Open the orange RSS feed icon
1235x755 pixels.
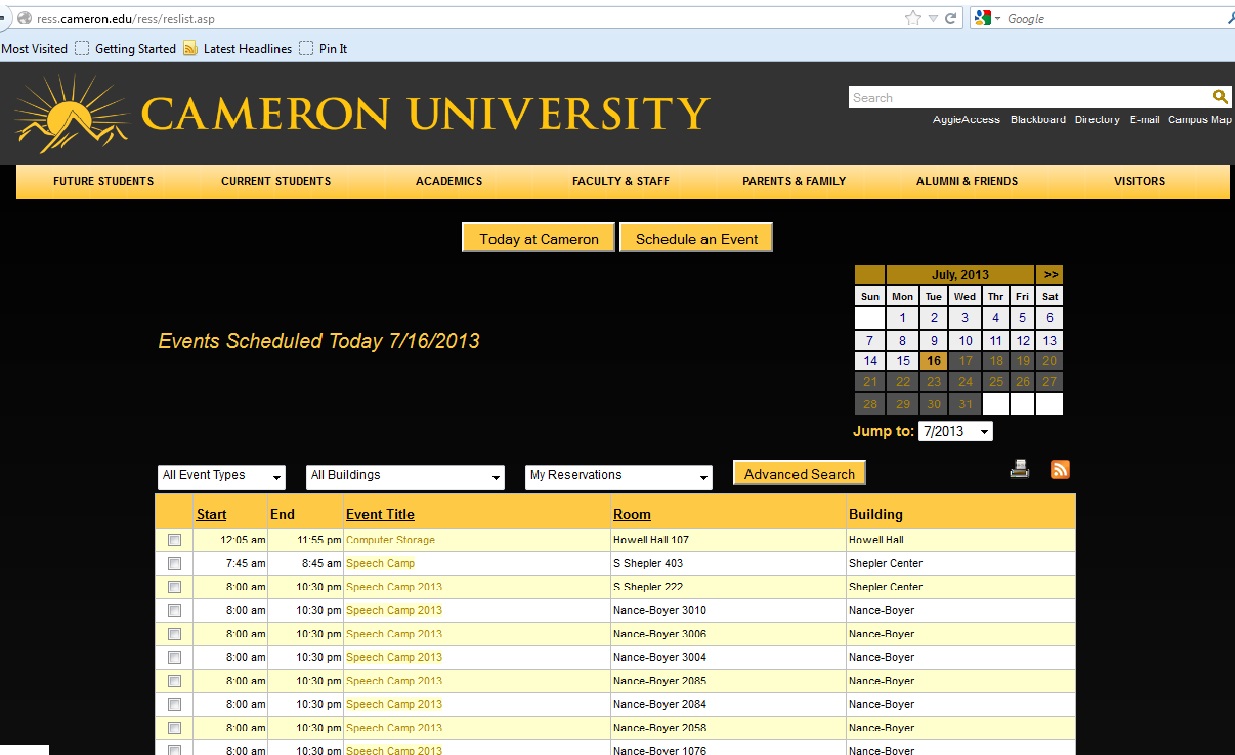(1060, 469)
